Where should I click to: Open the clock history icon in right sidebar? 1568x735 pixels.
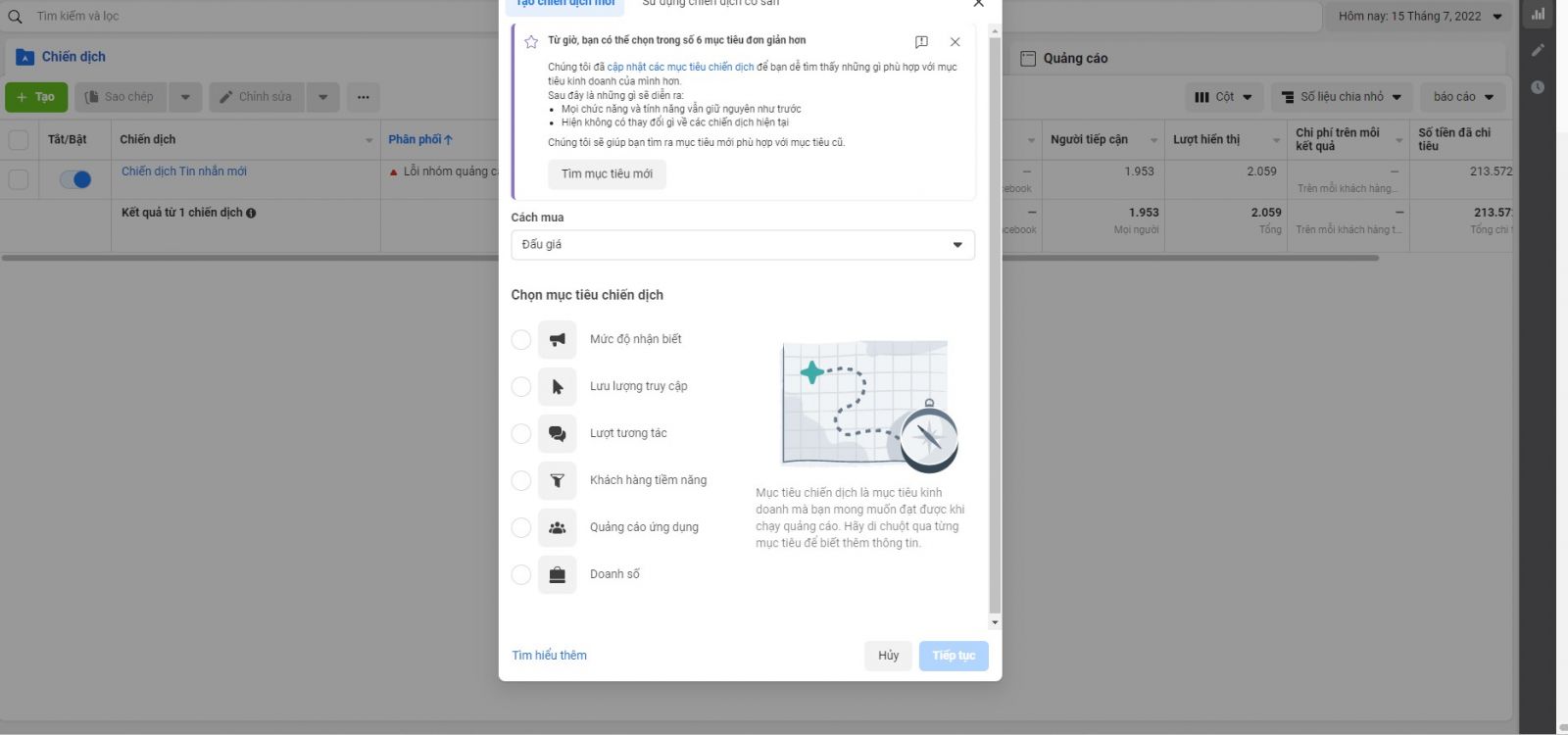(x=1538, y=87)
